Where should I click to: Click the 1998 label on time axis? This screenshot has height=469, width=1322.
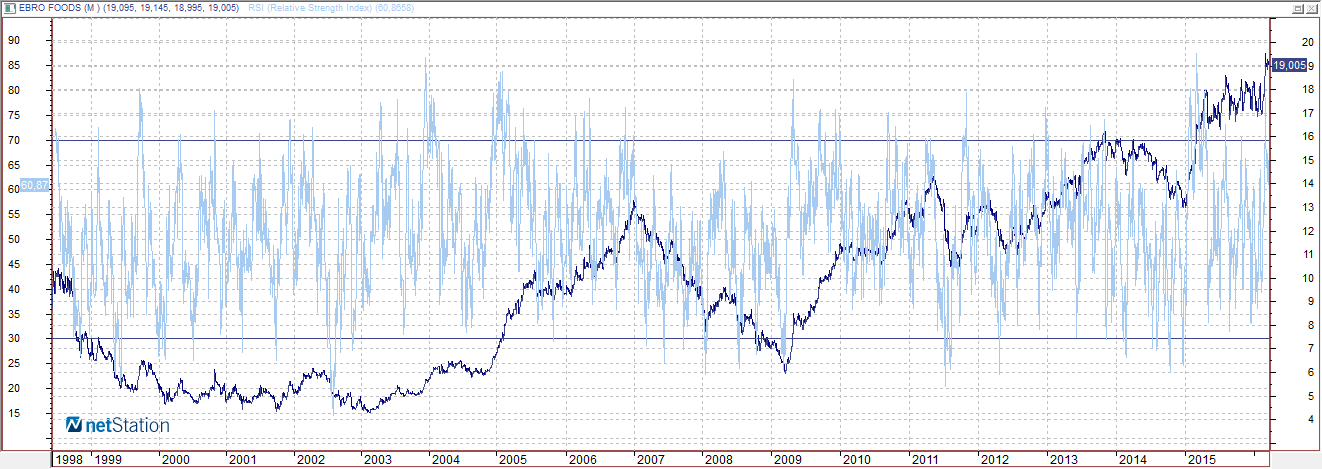tap(70, 459)
